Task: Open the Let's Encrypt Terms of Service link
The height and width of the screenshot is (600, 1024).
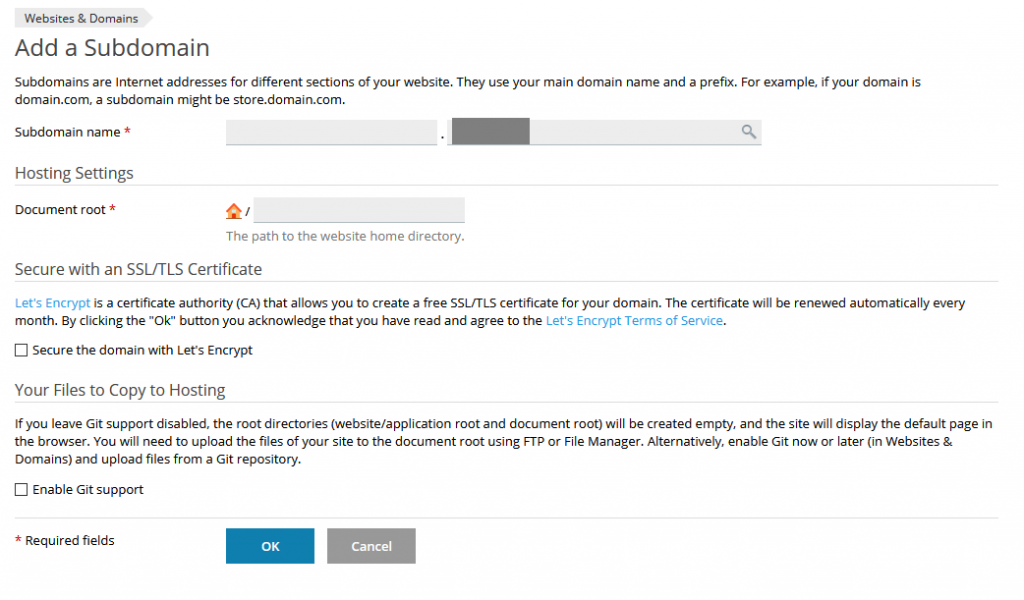Action: click(634, 321)
